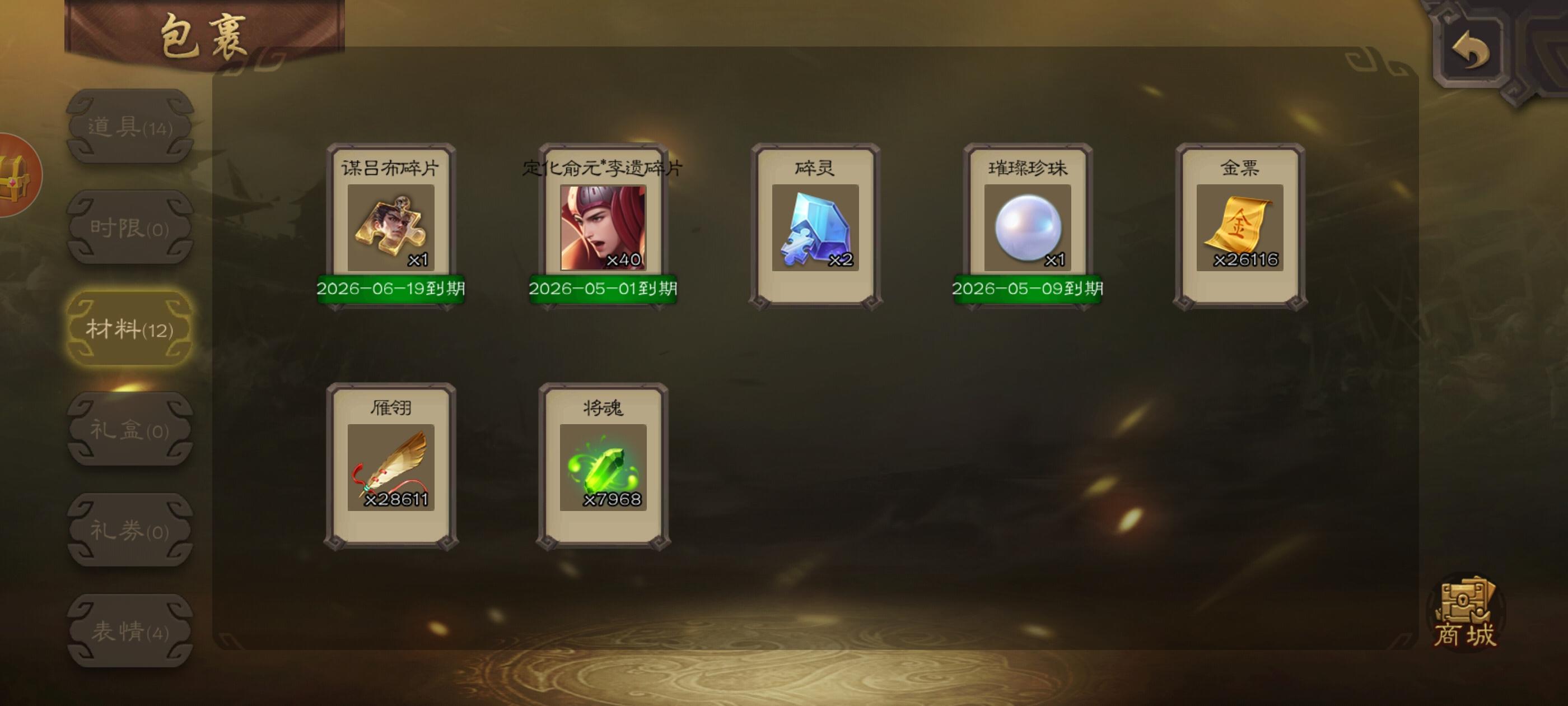1568x706 pixels.
Task: Switch to the 材料(12) tab
Action: coord(130,329)
